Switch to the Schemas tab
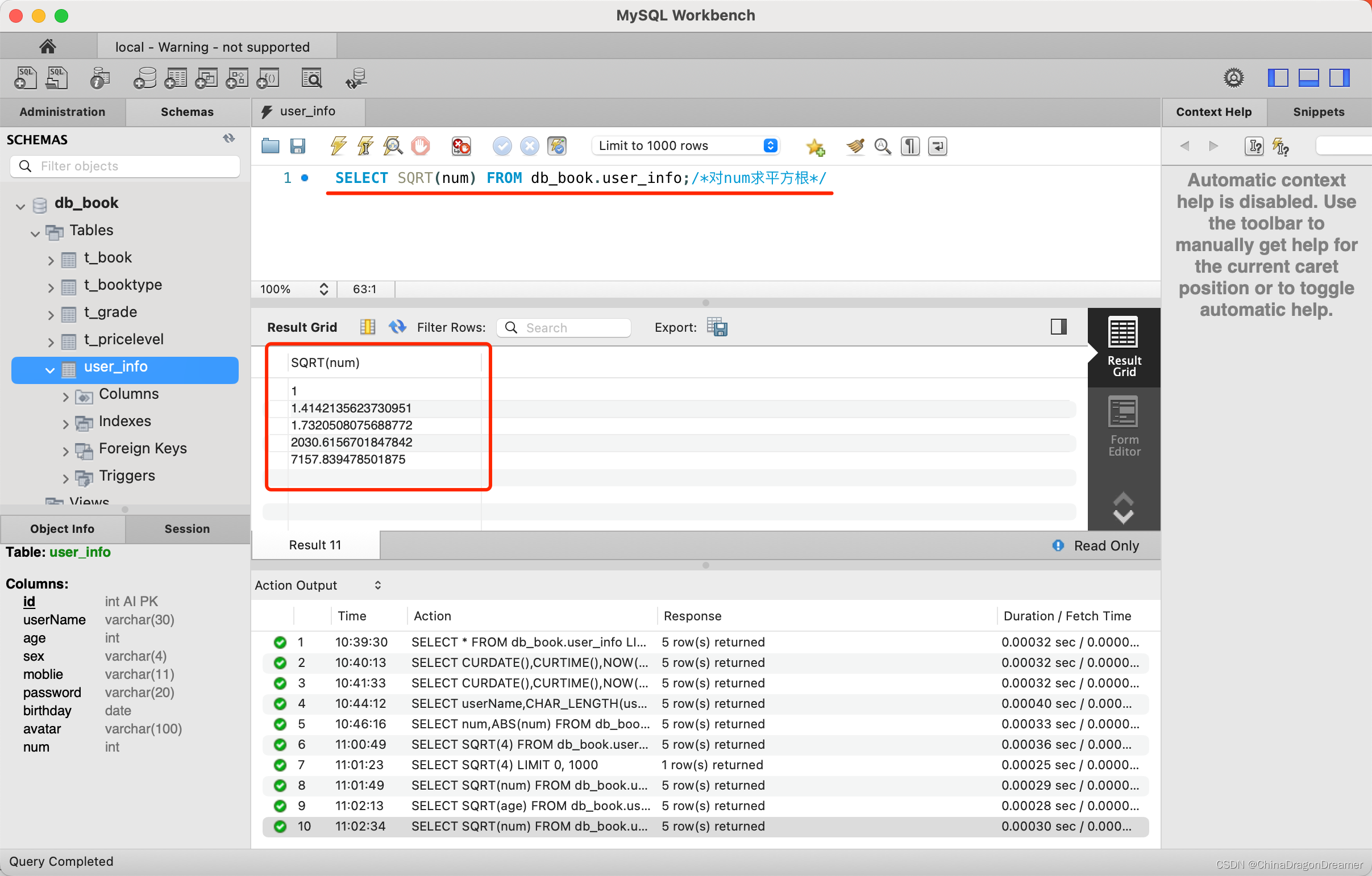Viewport: 1372px width, 876px height. click(x=188, y=112)
